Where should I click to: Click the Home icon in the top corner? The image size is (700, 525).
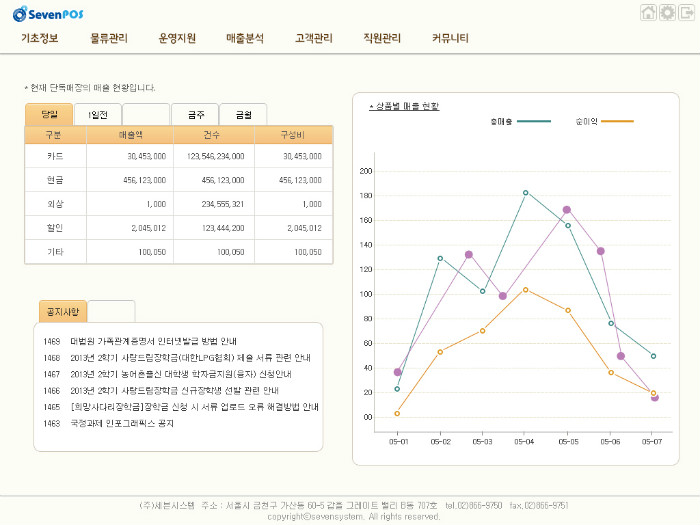click(x=648, y=12)
